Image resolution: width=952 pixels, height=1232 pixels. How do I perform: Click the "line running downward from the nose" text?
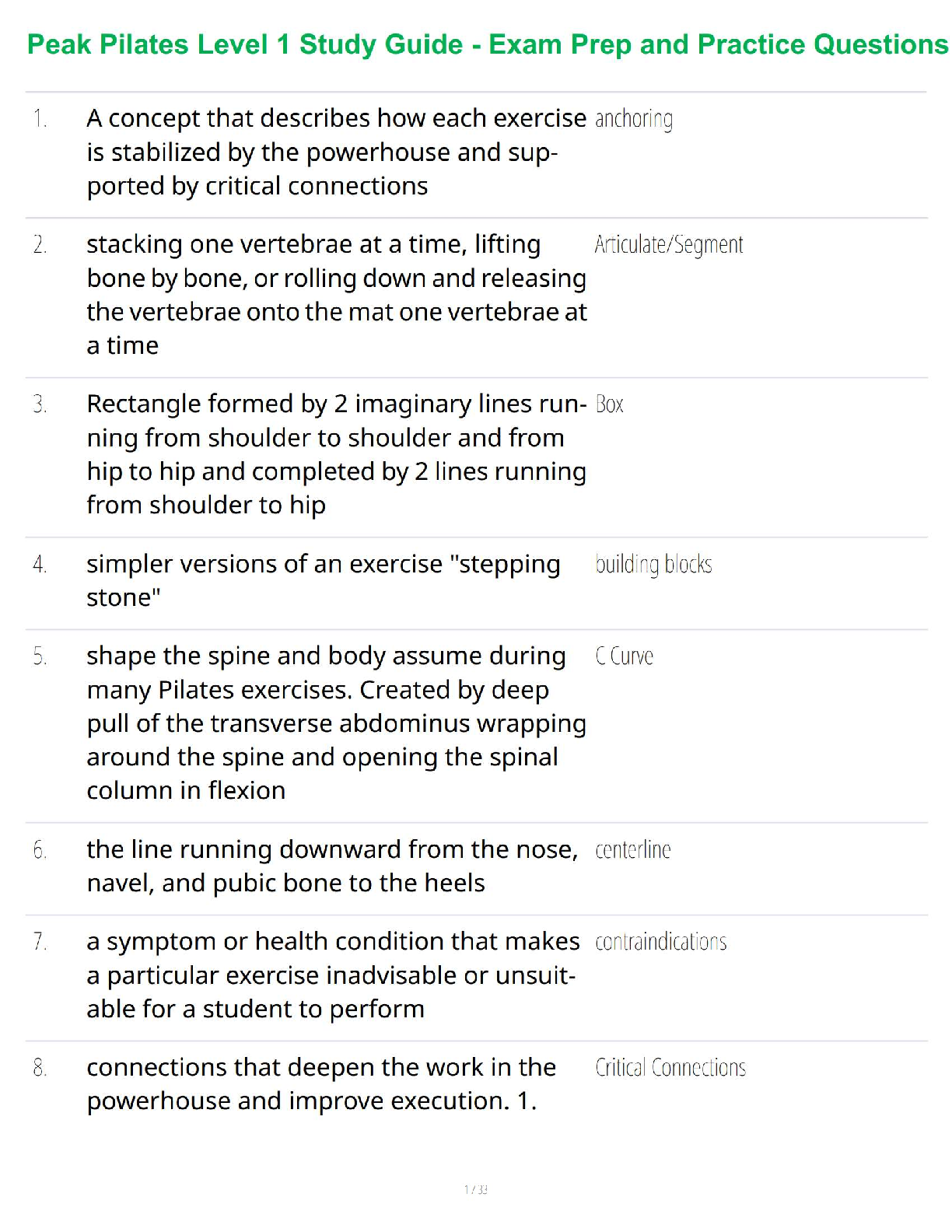tap(332, 866)
